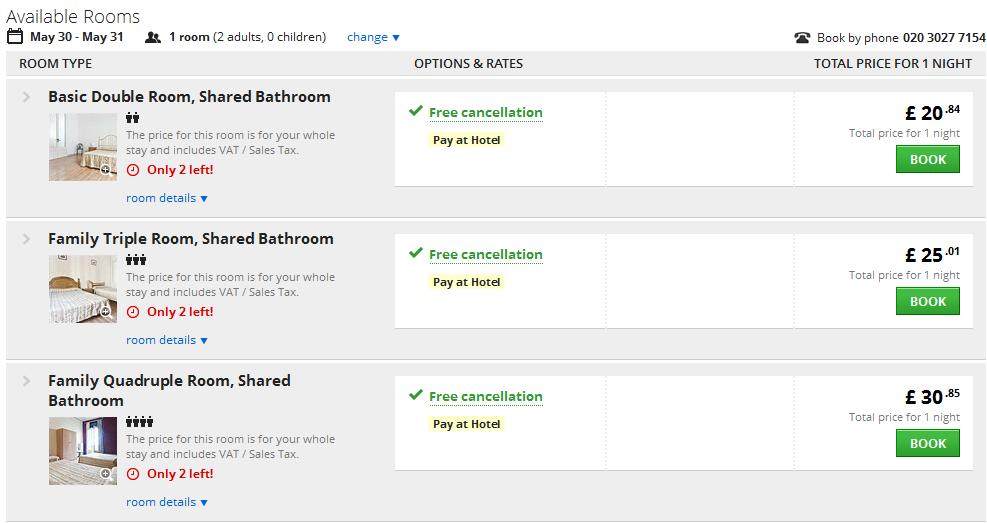The height and width of the screenshot is (523, 987).
Task: Click the calendar icon beside May 30 - May 31
Action: tap(14, 37)
